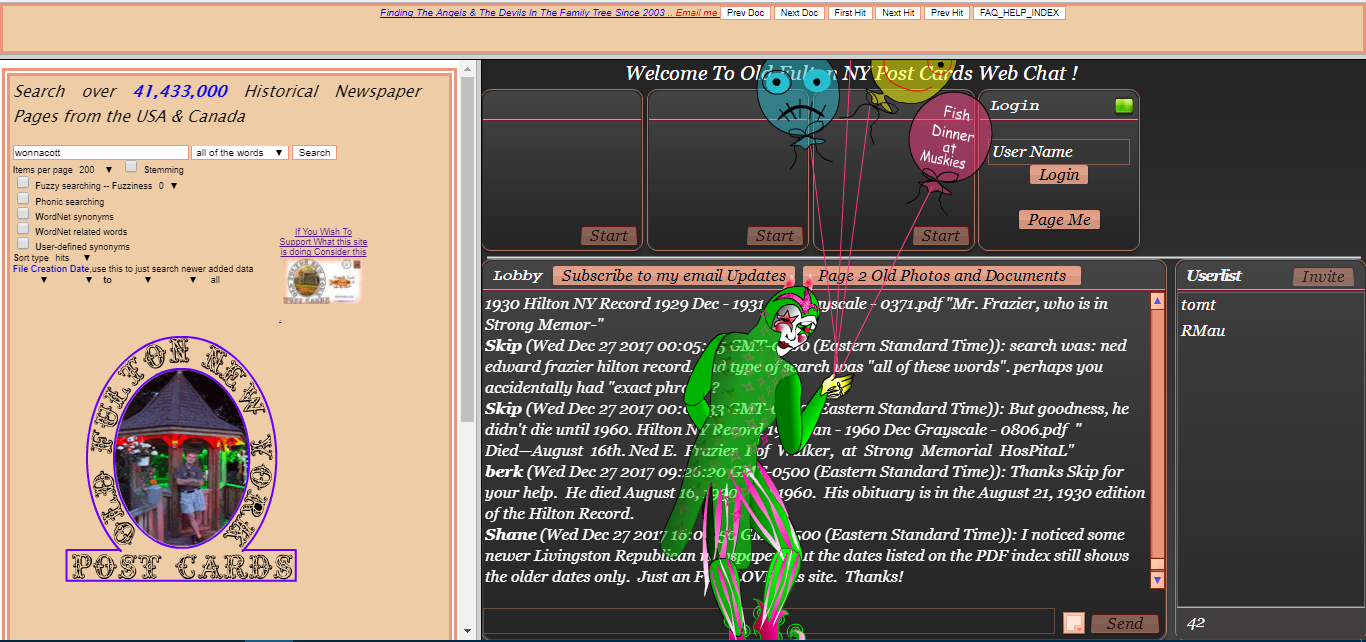The image size is (1366, 642).
Task: Click the small square icon beside Send
Action: point(1073,622)
